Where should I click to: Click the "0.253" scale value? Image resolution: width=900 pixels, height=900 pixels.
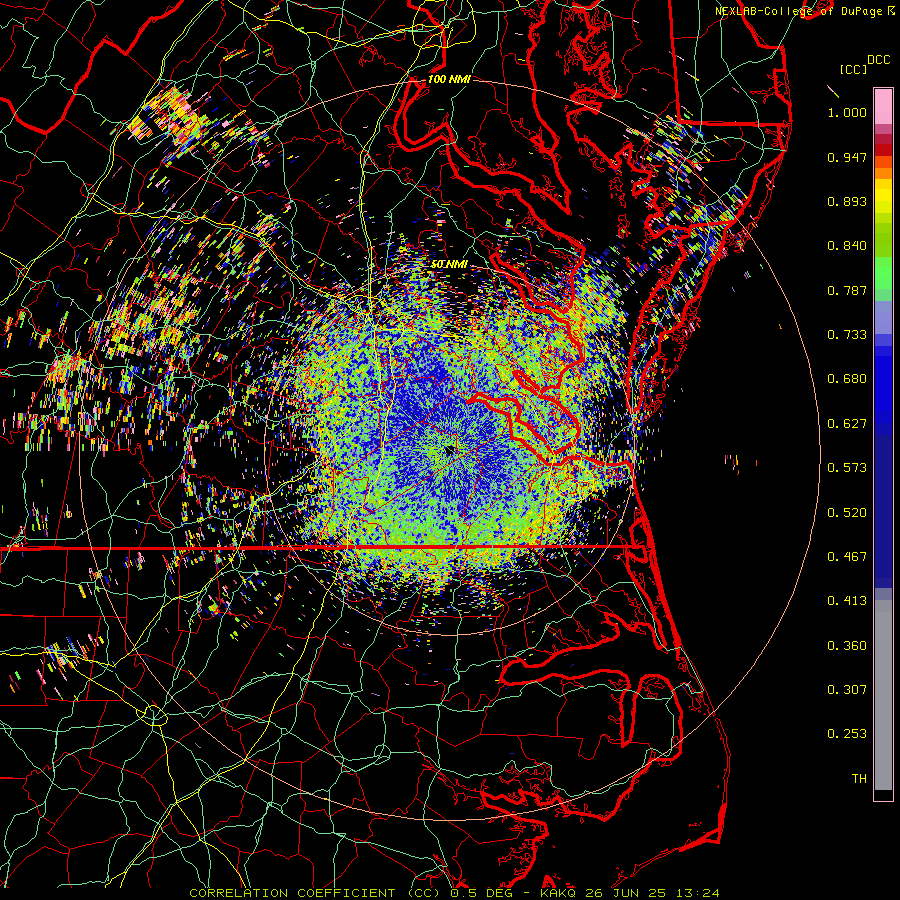[x=847, y=734]
